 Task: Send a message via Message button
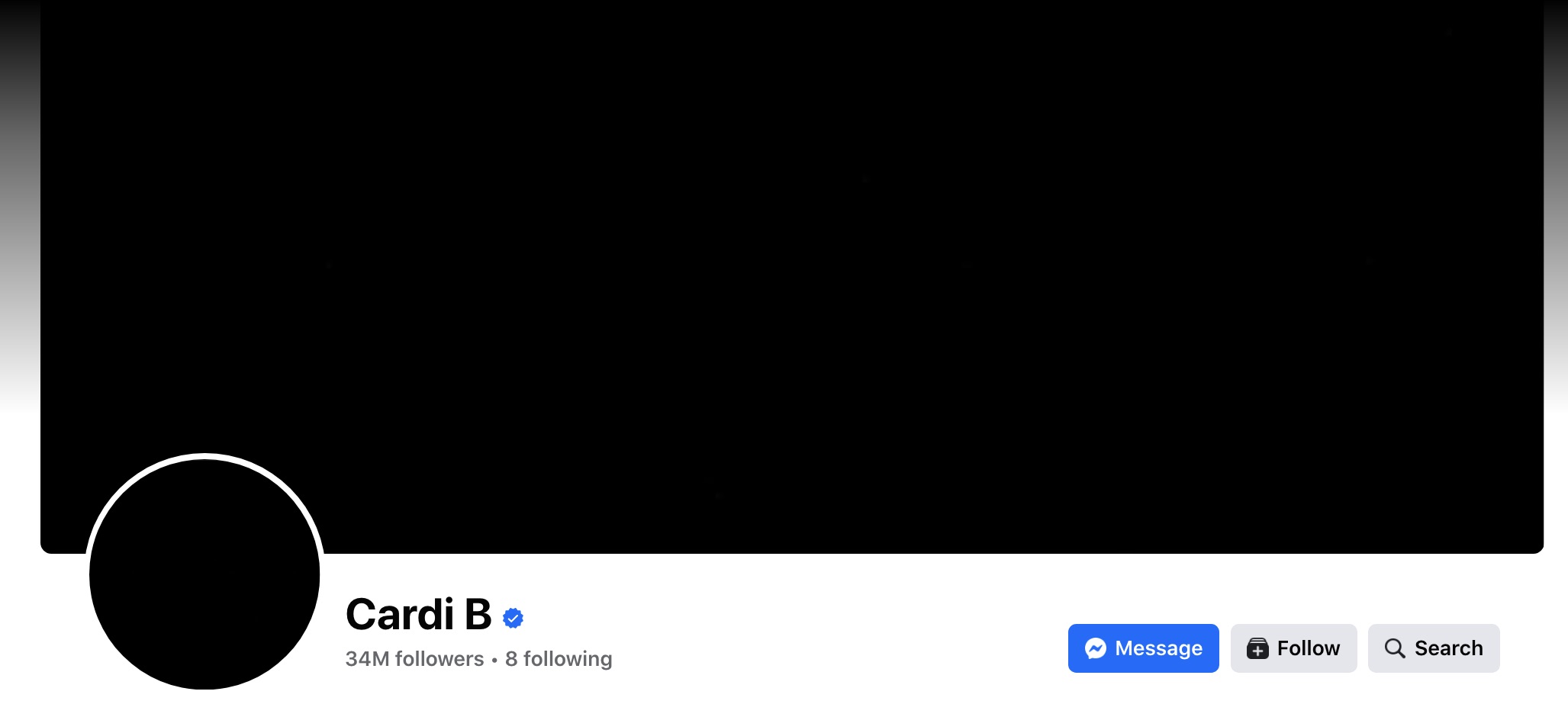click(x=1143, y=648)
